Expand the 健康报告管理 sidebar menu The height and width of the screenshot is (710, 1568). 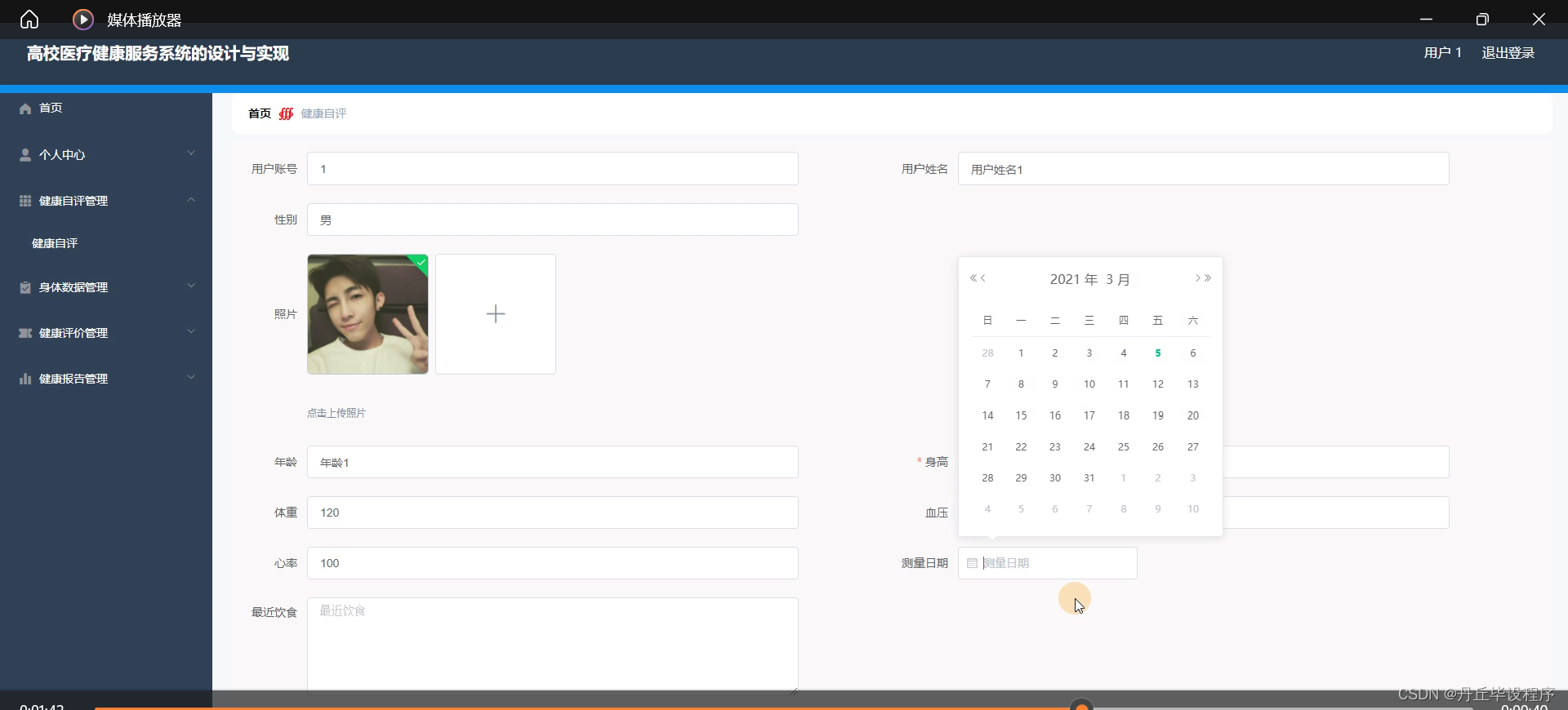[106, 379]
